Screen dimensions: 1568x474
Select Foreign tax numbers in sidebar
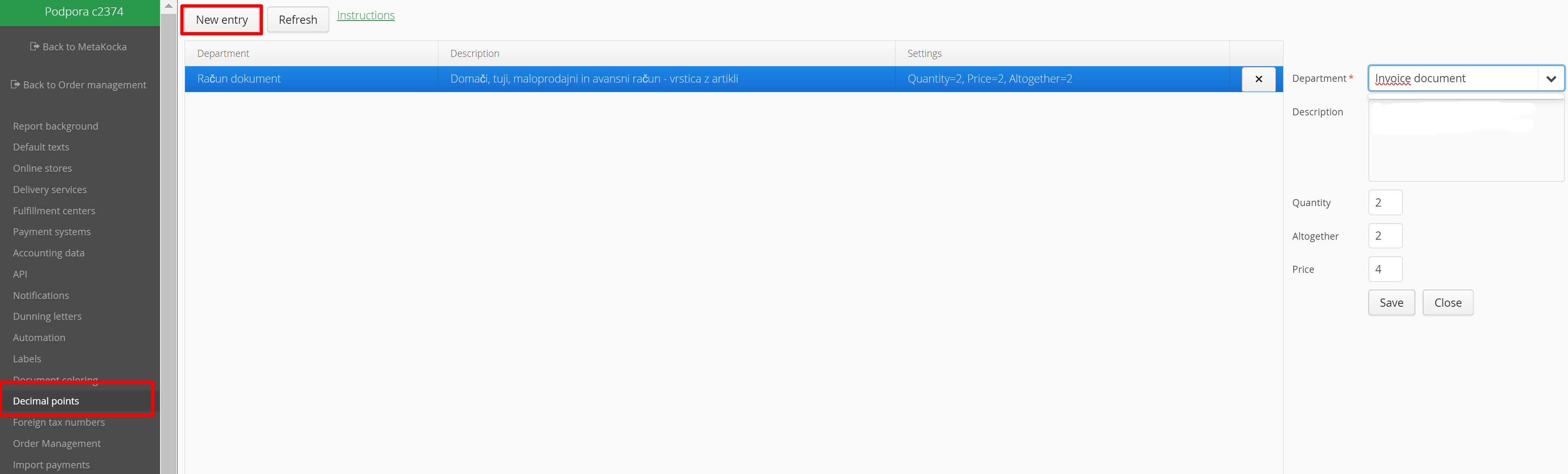pyautogui.click(x=59, y=422)
